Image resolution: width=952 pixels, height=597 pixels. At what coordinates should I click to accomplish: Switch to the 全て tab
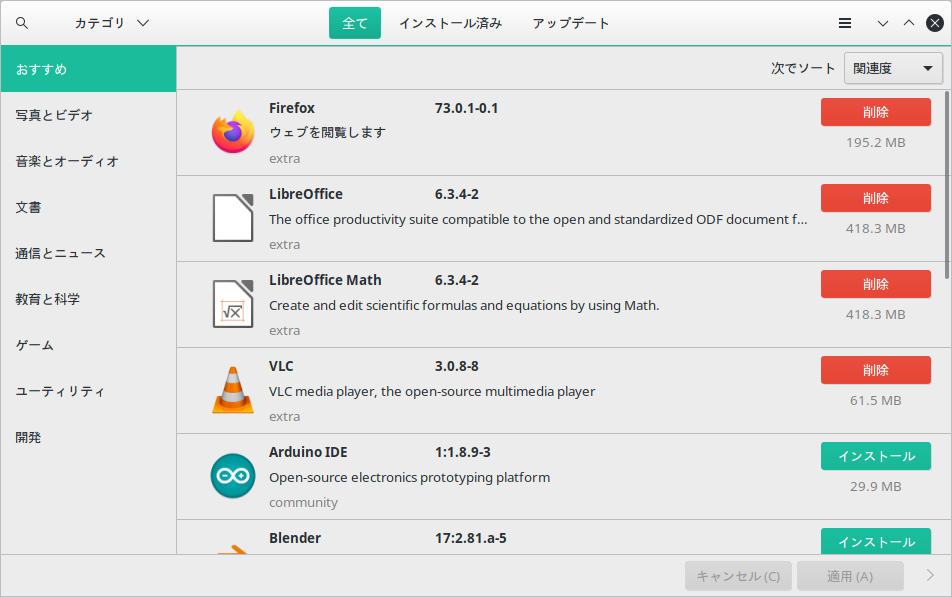pyautogui.click(x=355, y=23)
